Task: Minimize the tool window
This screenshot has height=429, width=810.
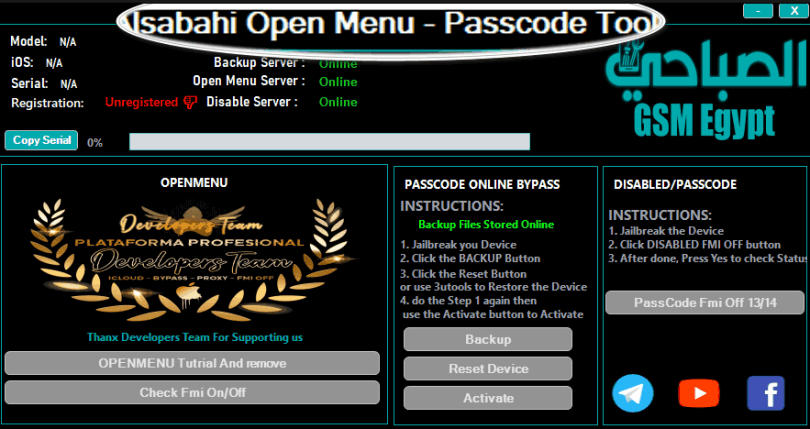Action: click(x=758, y=11)
